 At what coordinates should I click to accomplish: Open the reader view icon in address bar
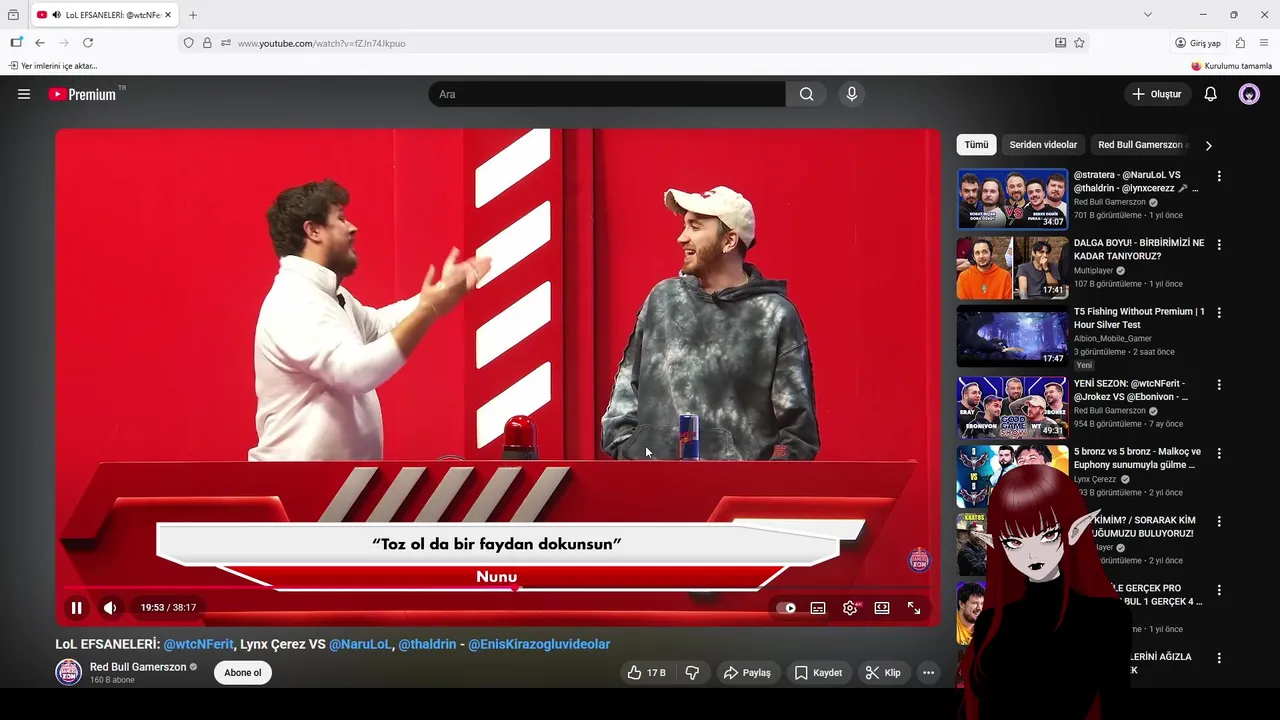click(1060, 43)
